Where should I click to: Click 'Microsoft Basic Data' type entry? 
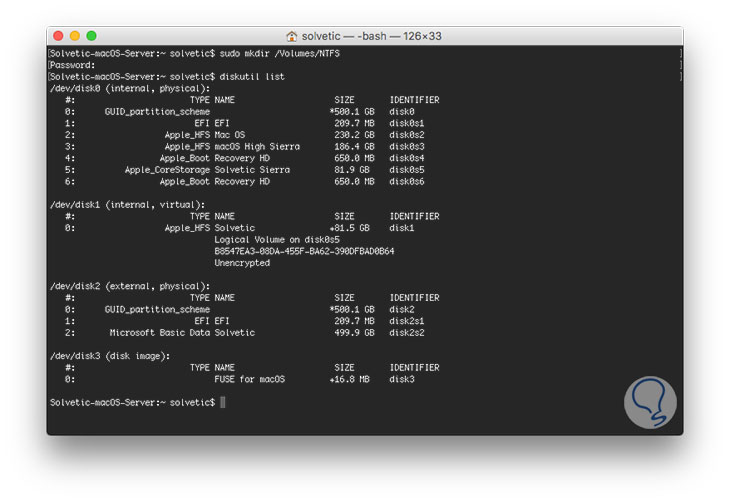tap(160, 333)
